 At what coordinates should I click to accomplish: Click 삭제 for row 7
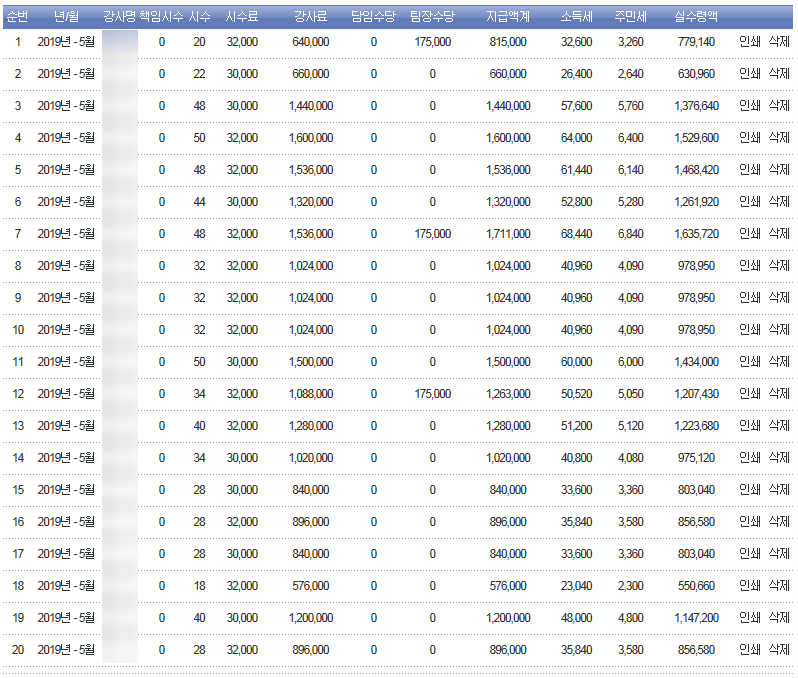[778, 234]
